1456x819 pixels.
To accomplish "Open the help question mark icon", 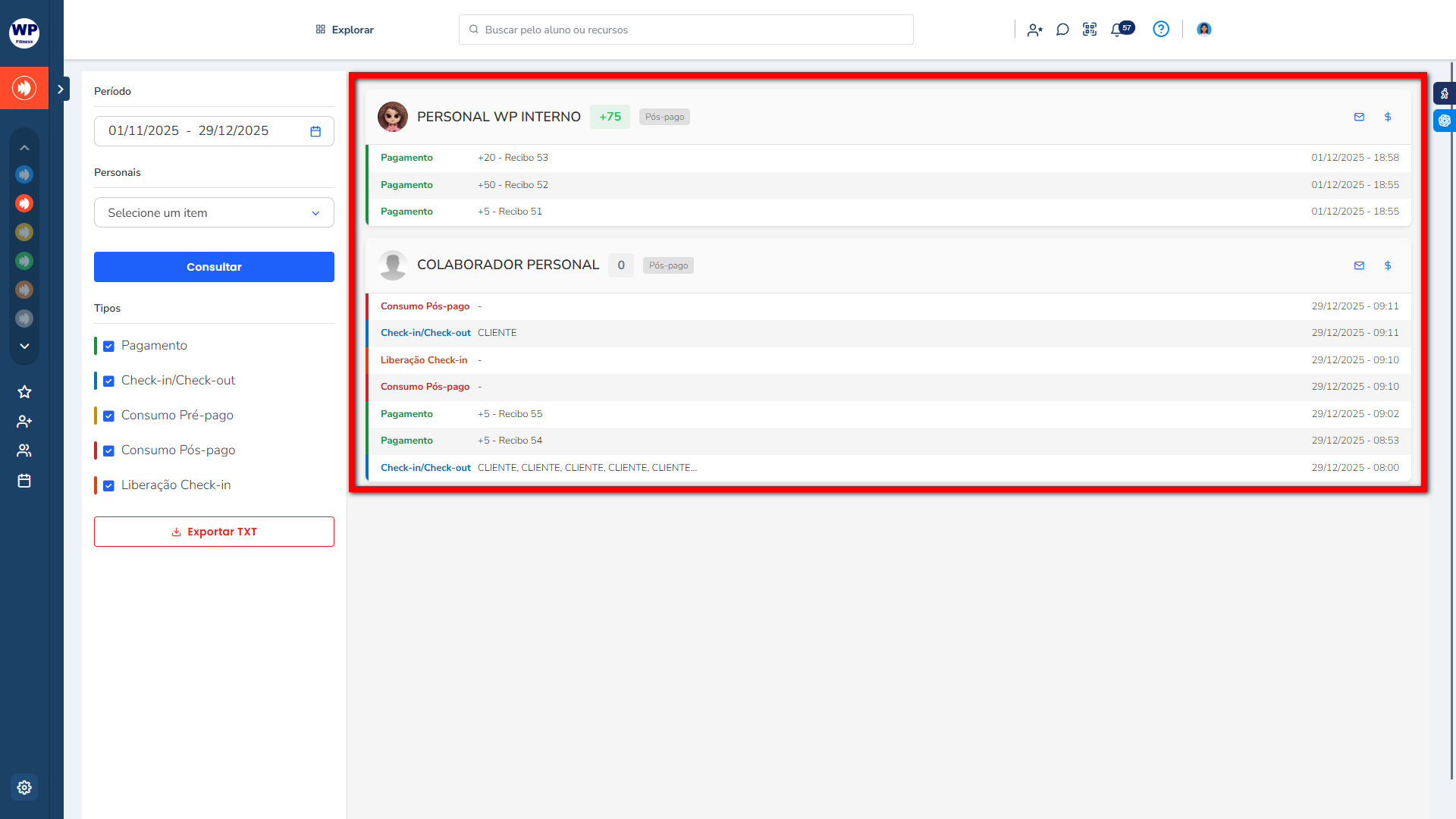I will click(x=1161, y=30).
